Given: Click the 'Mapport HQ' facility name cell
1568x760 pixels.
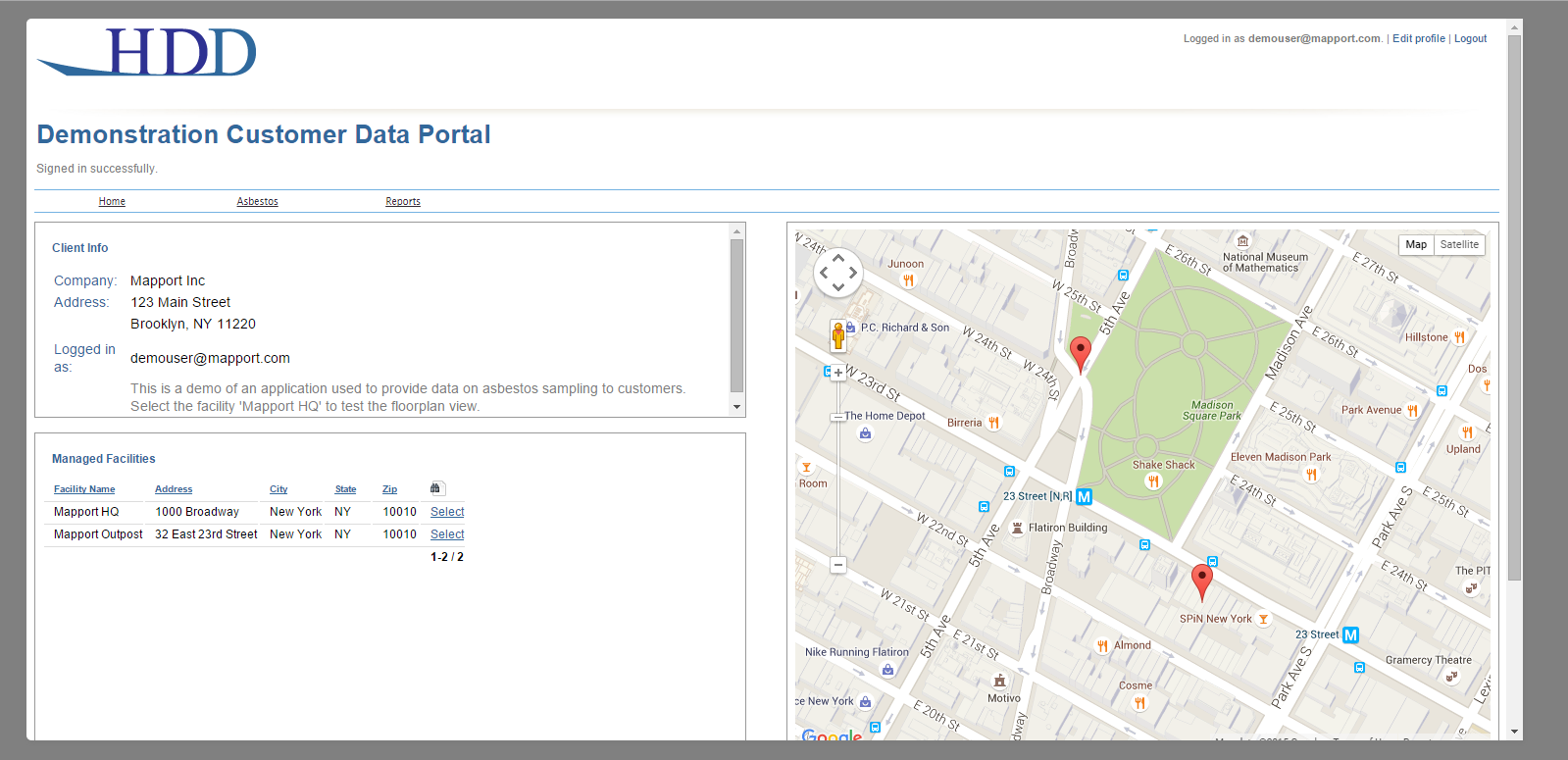Looking at the screenshot, I should click(x=86, y=512).
